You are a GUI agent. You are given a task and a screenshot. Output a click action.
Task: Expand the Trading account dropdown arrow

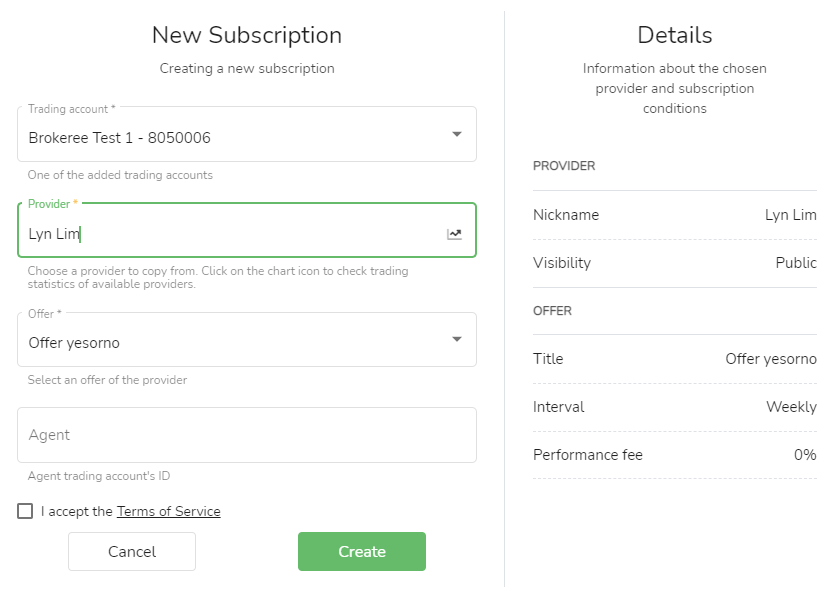click(x=457, y=134)
